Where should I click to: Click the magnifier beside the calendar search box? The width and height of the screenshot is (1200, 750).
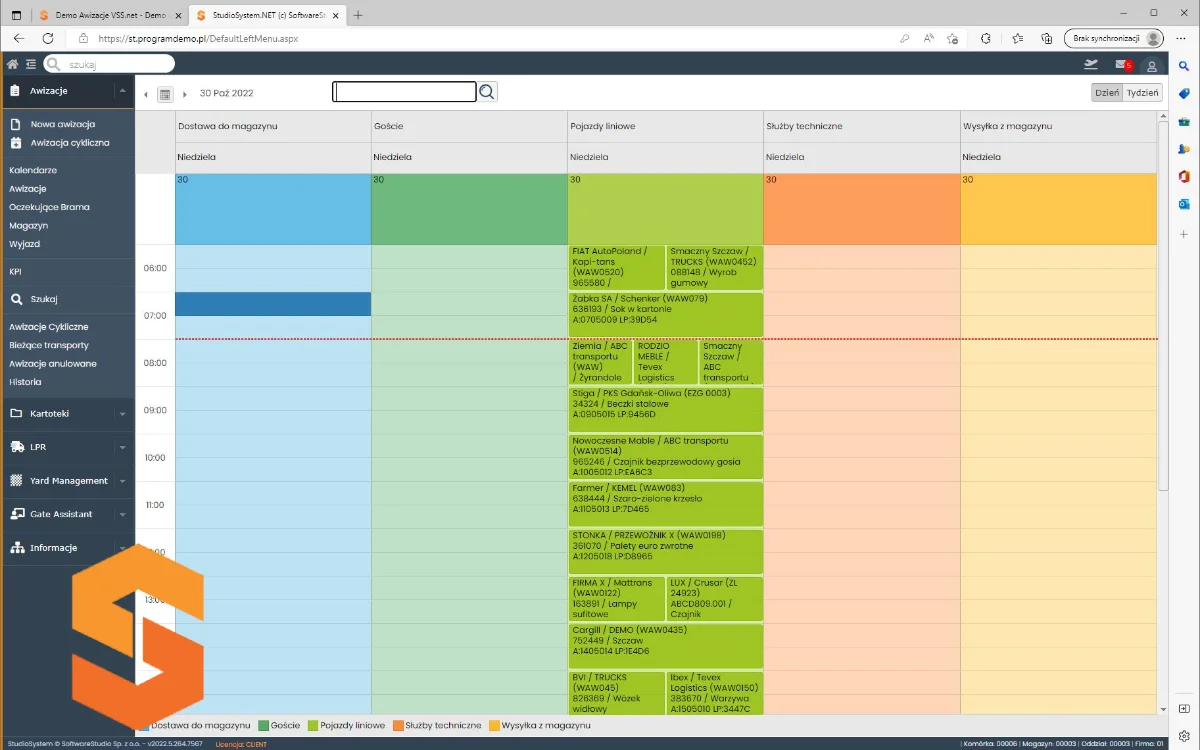(487, 92)
